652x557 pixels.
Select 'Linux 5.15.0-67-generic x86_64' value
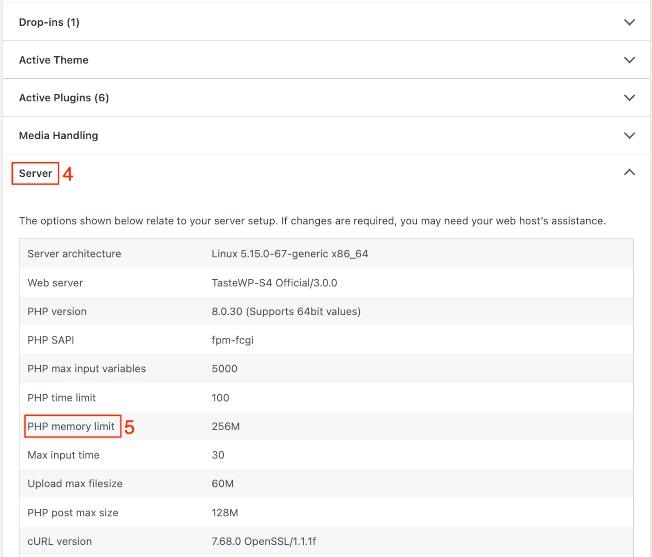point(290,254)
